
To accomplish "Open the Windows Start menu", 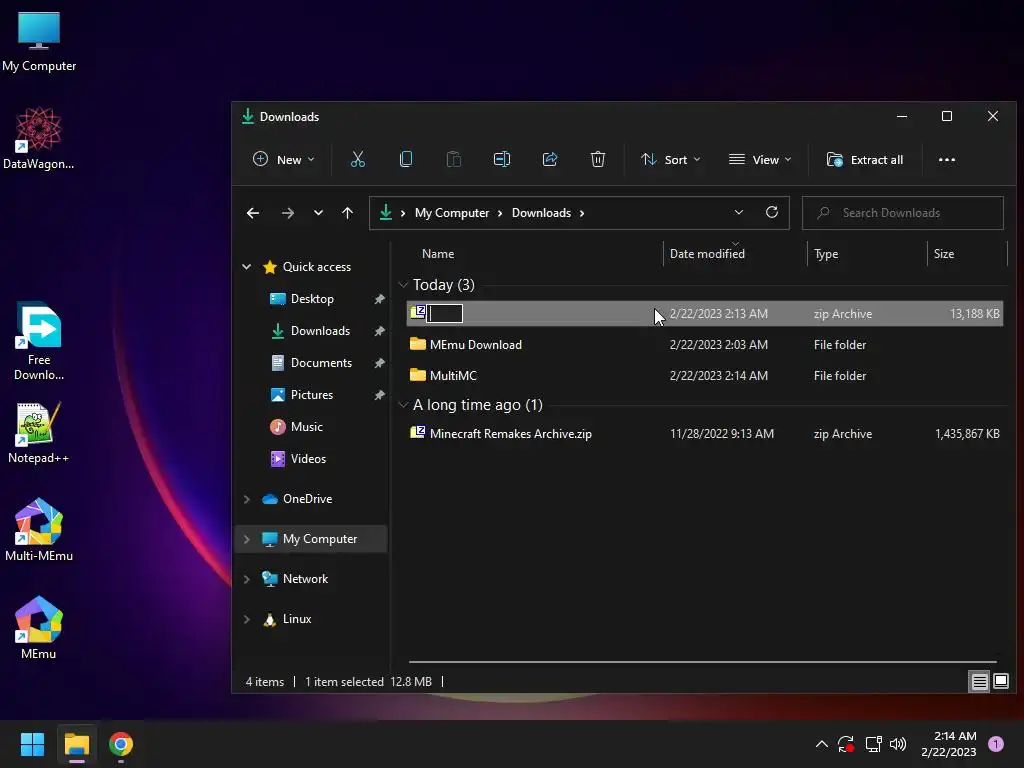I will [32, 744].
